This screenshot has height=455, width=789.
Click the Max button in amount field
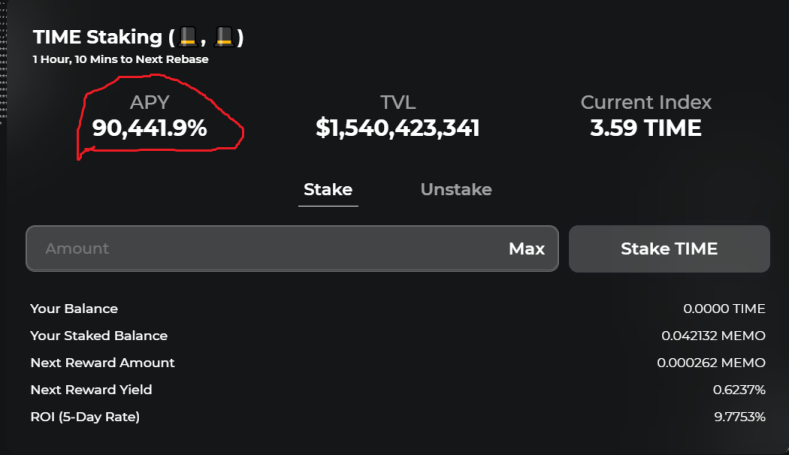tap(526, 249)
